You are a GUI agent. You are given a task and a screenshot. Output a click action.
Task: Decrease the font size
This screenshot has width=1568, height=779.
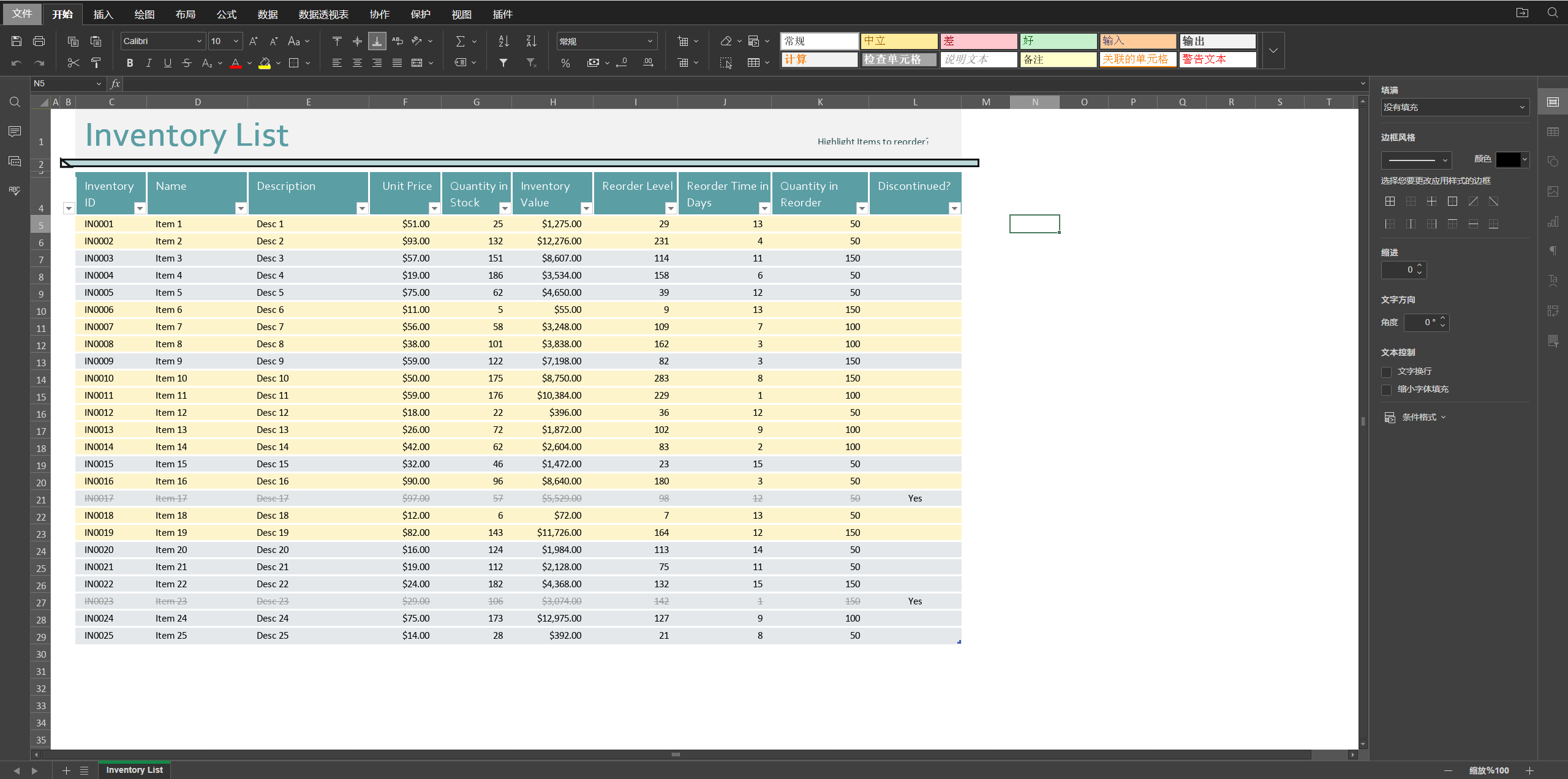click(274, 41)
